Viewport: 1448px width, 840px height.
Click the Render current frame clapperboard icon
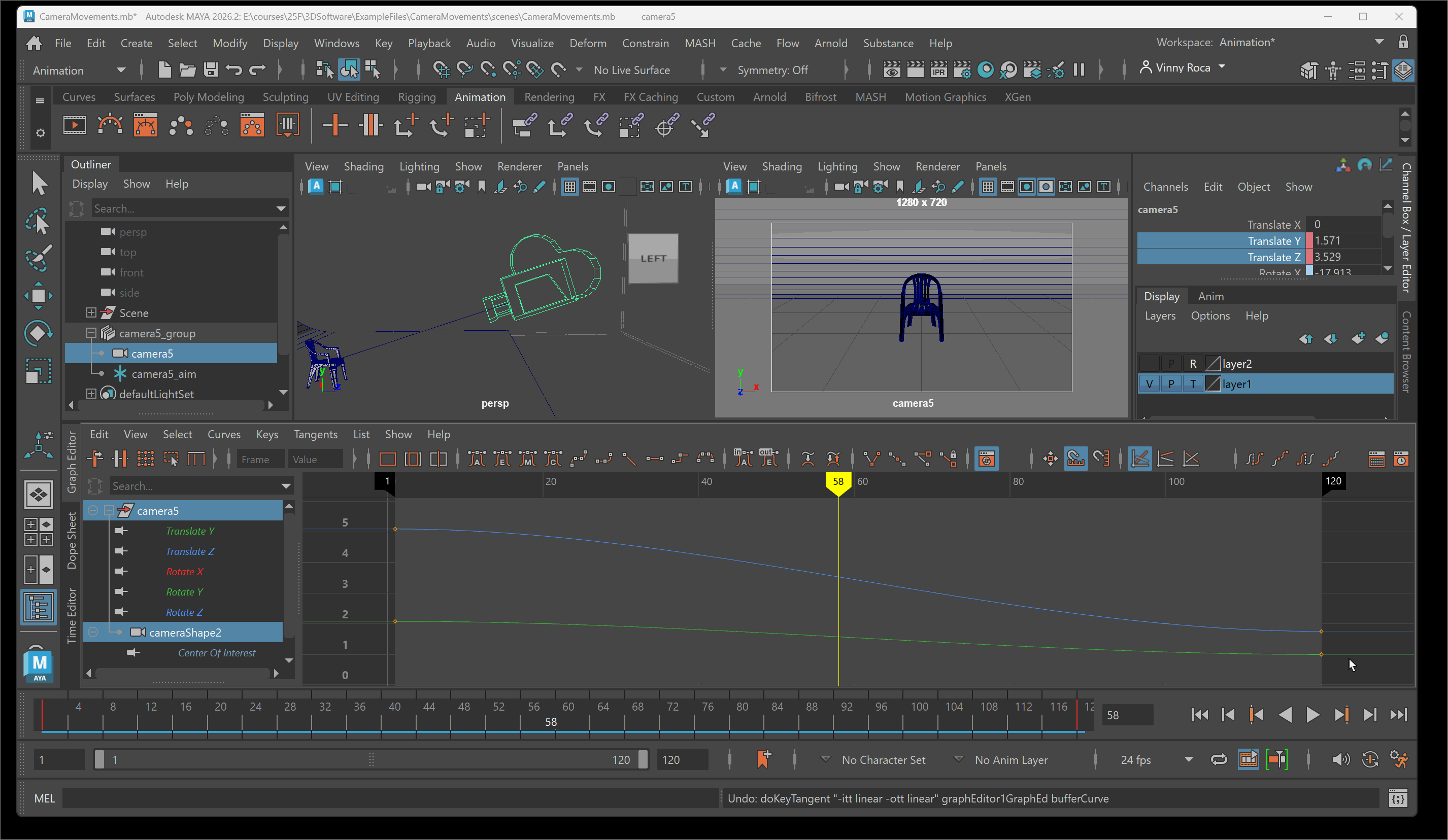pos(915,70)
